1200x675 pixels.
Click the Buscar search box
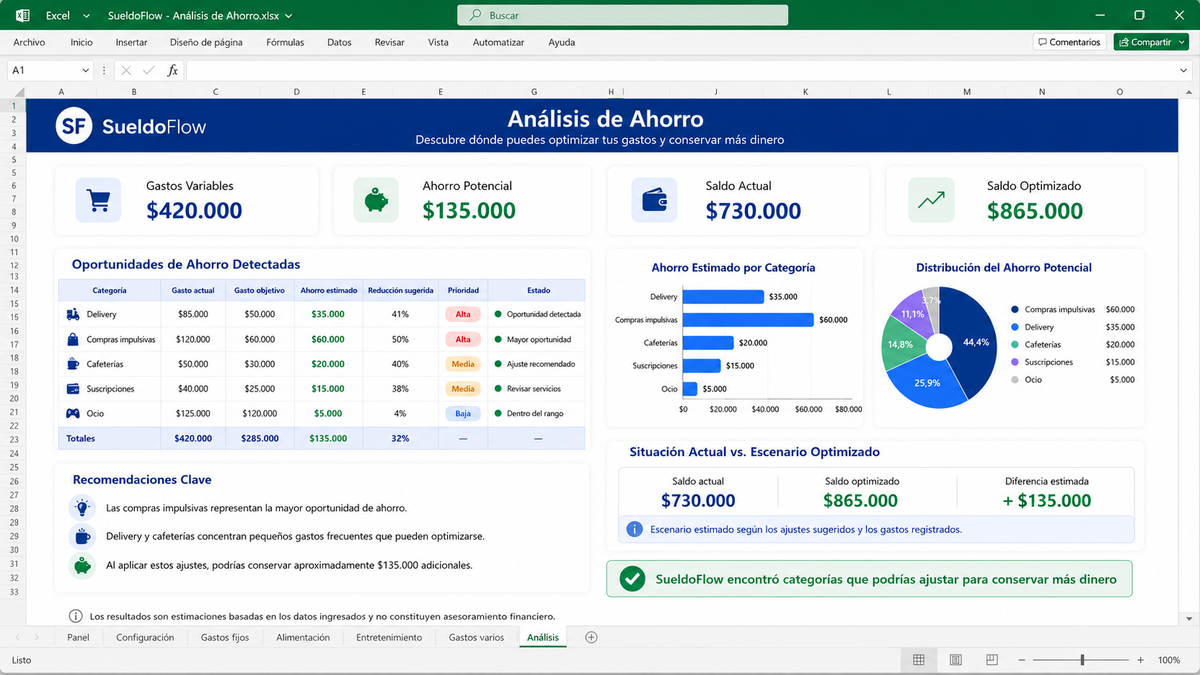click(622, 15)
